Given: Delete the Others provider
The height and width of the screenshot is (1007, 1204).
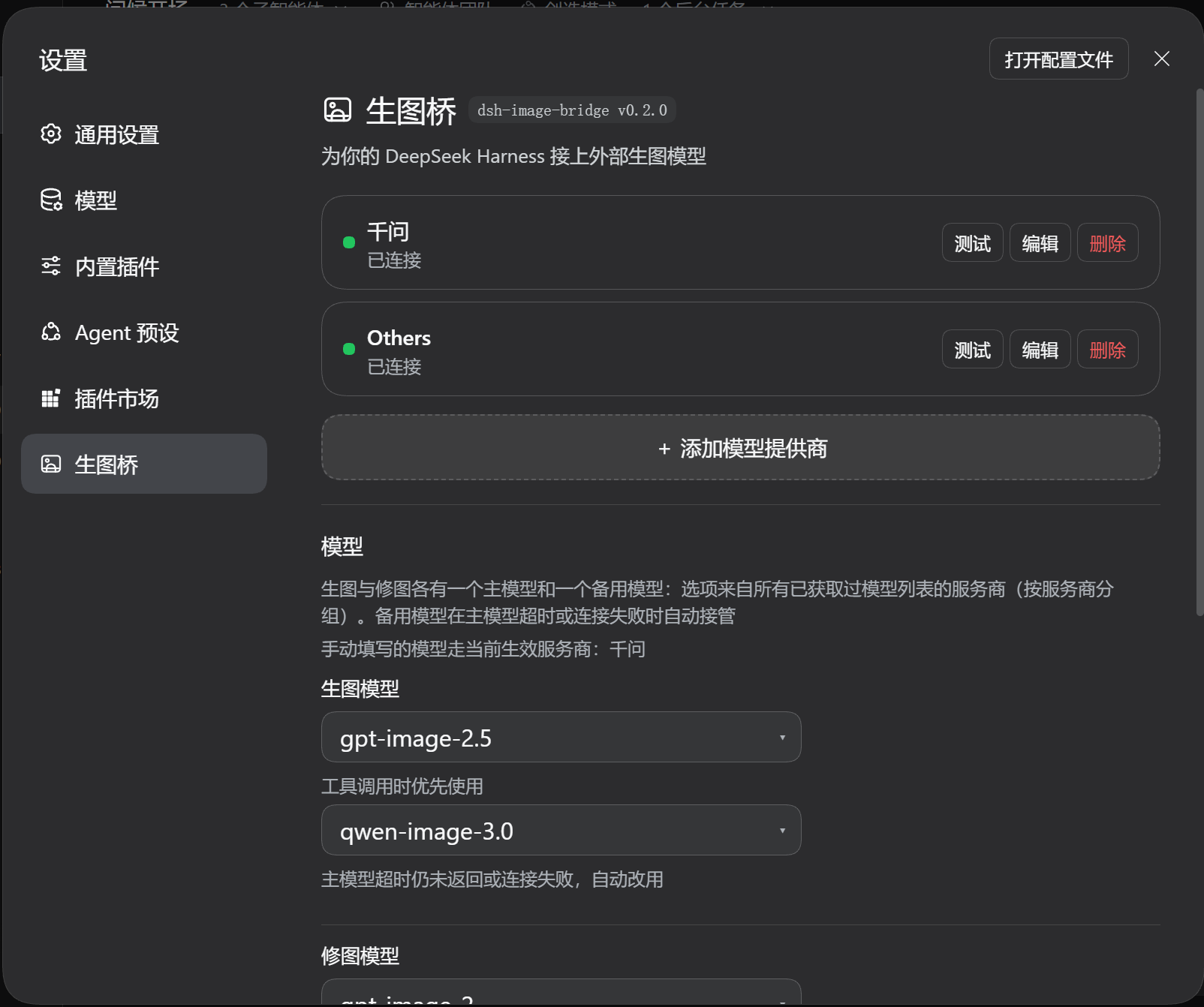Looking at the screenshot, I should point(1108,350).
